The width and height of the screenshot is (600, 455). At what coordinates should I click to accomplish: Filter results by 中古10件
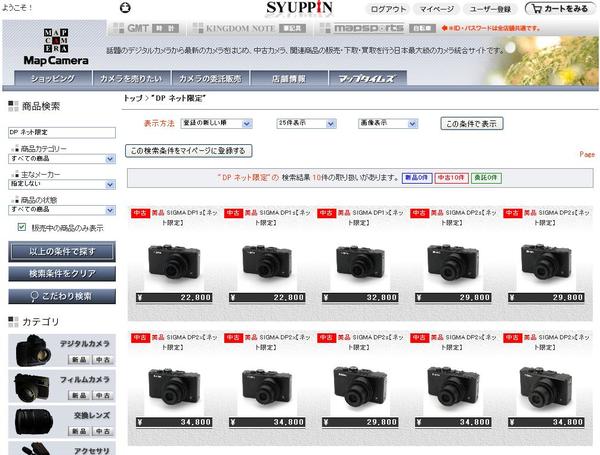451,178
